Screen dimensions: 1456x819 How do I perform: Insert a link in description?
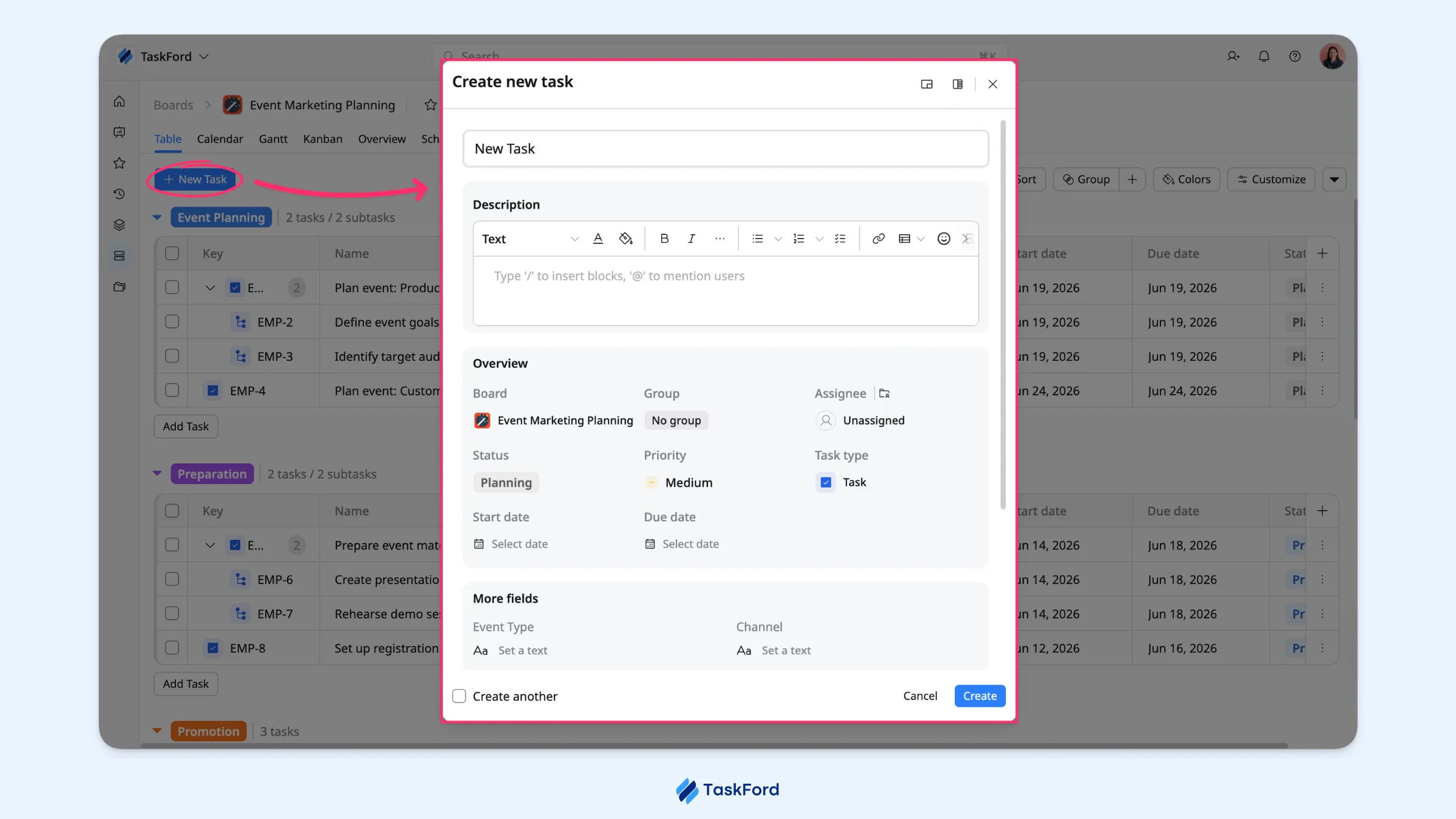click(878, 238)
